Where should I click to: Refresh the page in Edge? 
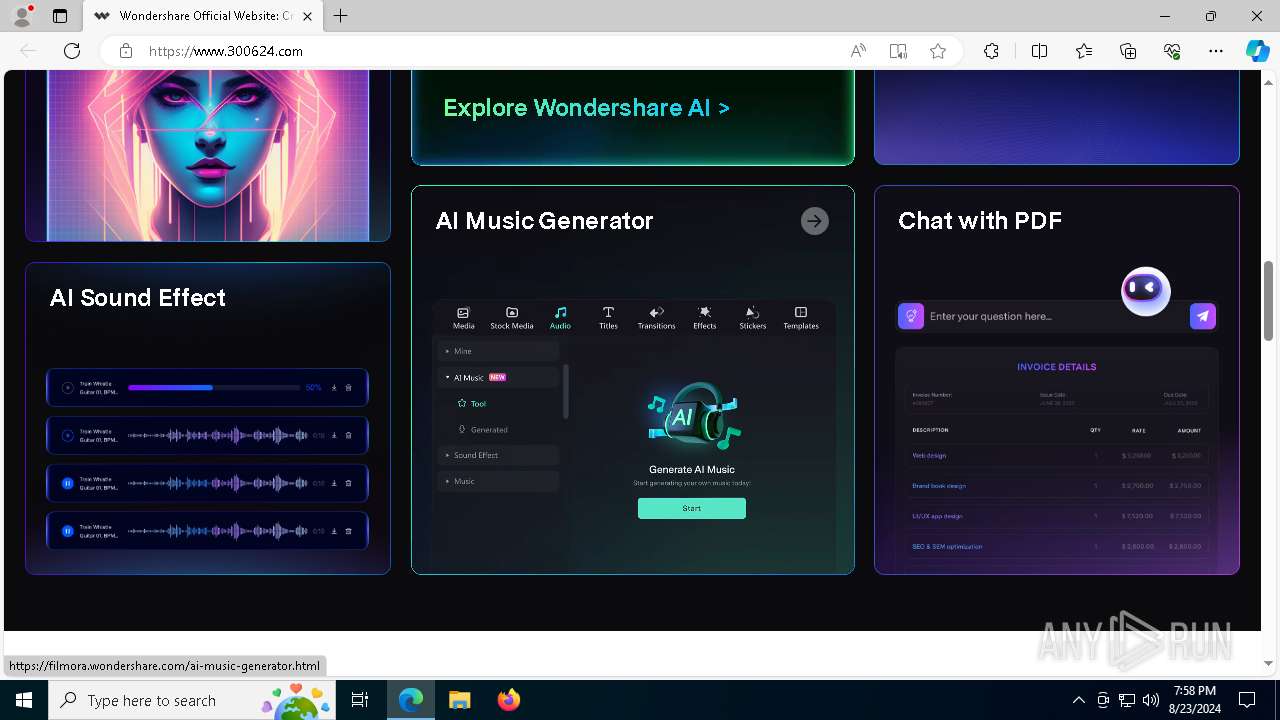click(x=72, y=51)
